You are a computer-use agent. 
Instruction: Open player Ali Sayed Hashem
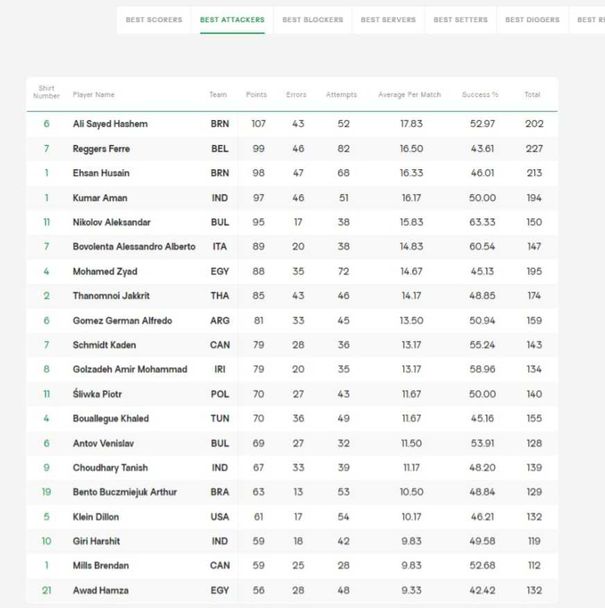110,124
